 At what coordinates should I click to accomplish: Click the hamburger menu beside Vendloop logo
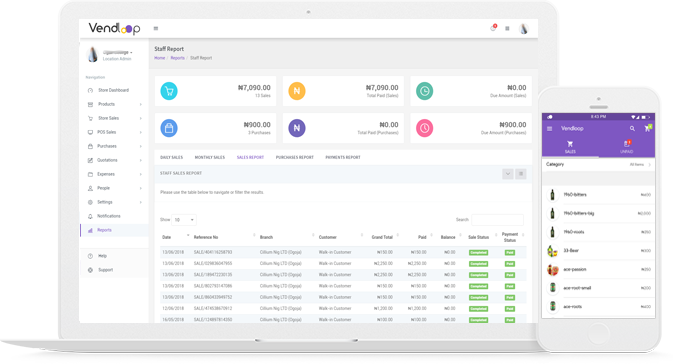(156, 28)
